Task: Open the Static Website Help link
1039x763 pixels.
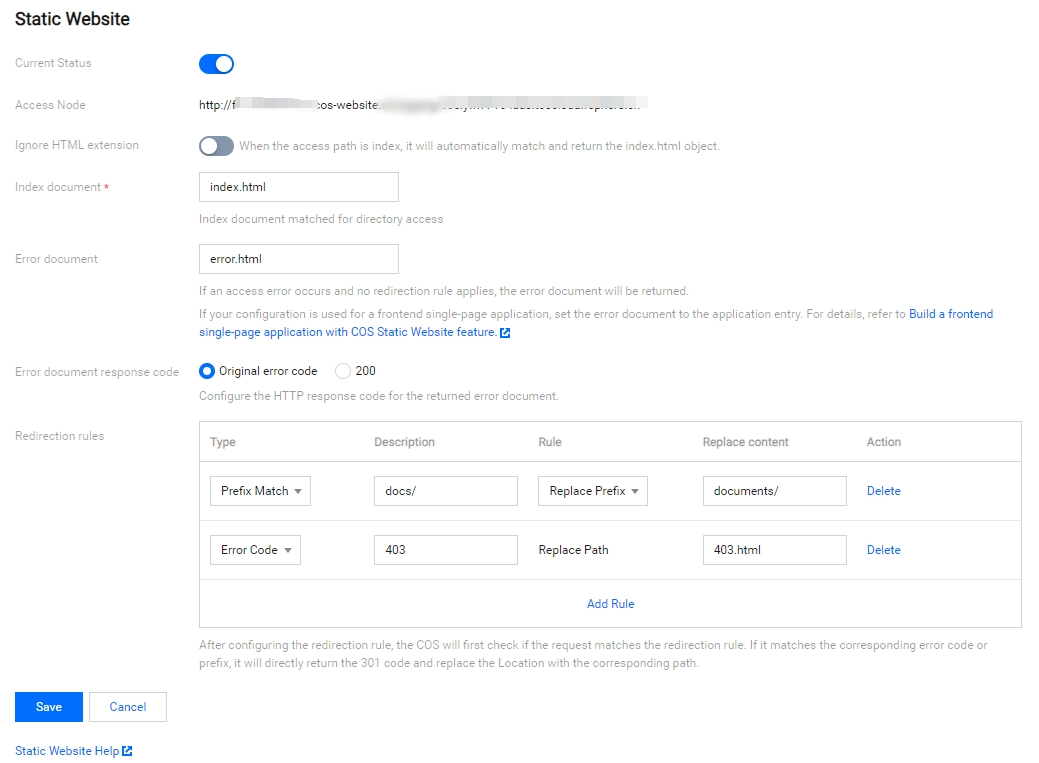Action: [67, 751]
